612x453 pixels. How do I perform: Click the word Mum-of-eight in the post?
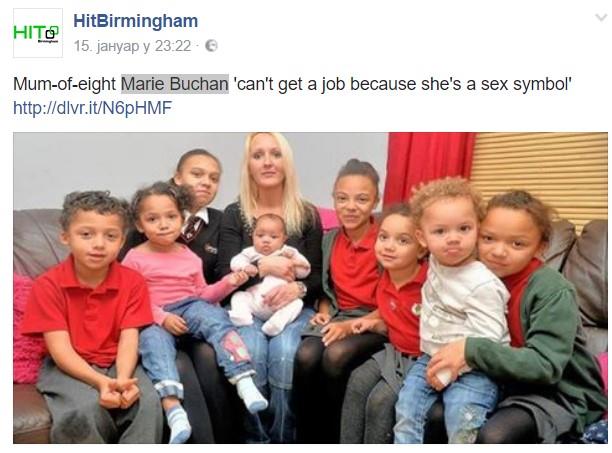click(64, 84)
